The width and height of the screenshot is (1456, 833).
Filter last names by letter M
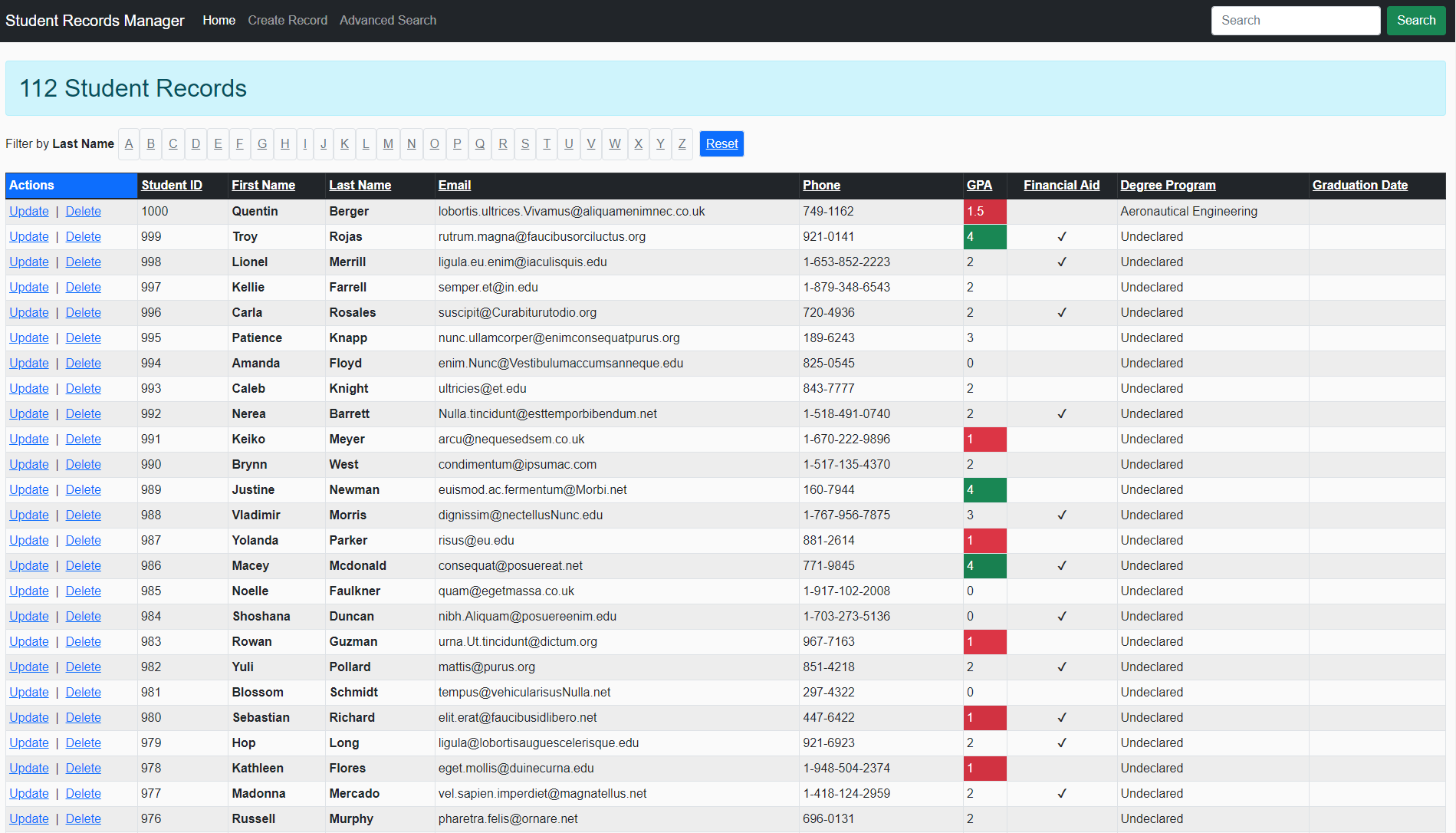click(388, 144)
